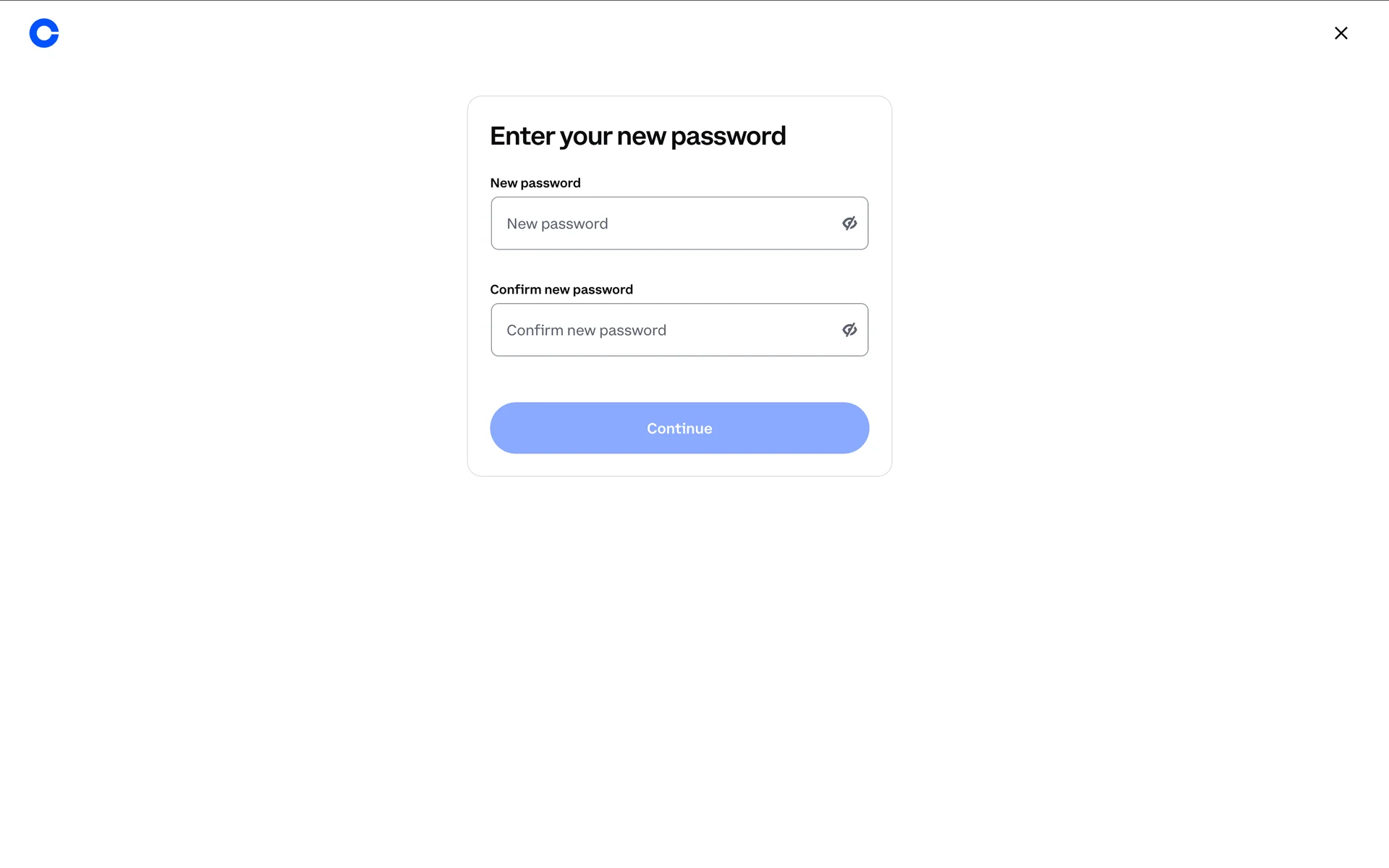This screenshot has height=868, width=1389.
Task: Unhide password in the New password field
Action: point(849,224)
